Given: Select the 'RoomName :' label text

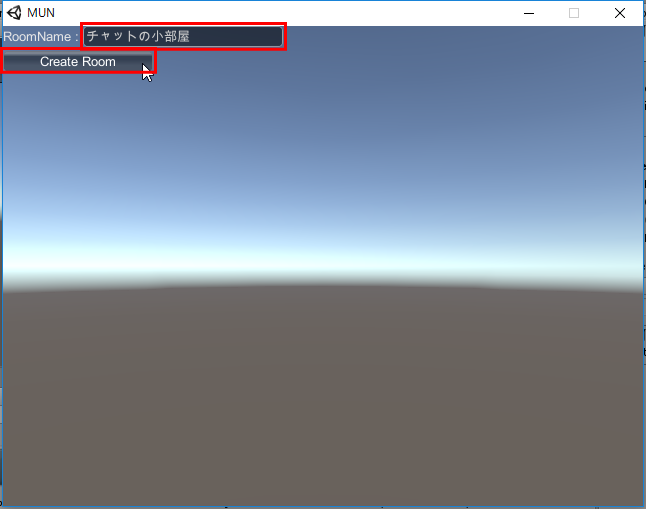Looking at the screenshot, I should 41,37.
